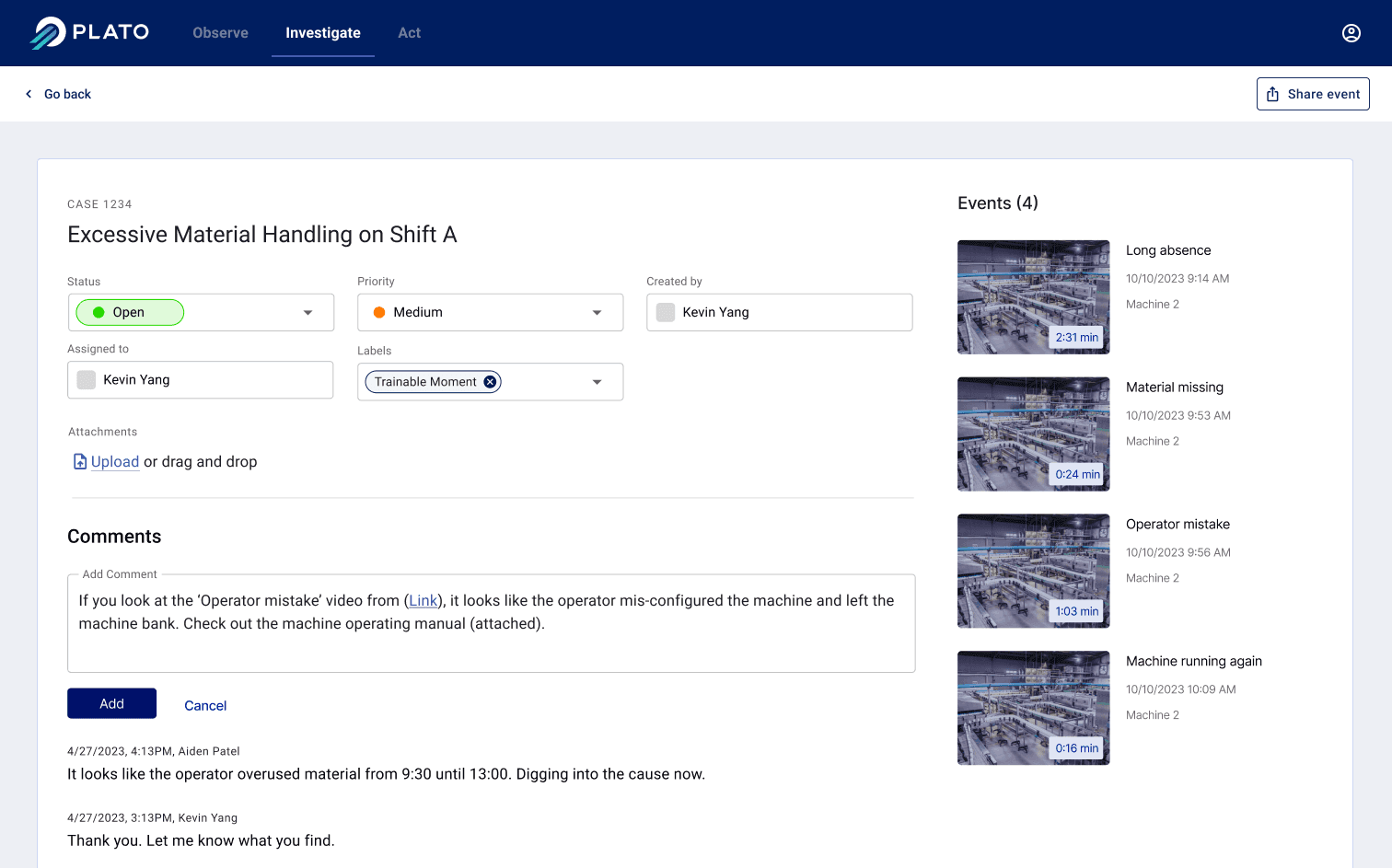
Task: Open the Status dropdown
Action: point(307,312)
